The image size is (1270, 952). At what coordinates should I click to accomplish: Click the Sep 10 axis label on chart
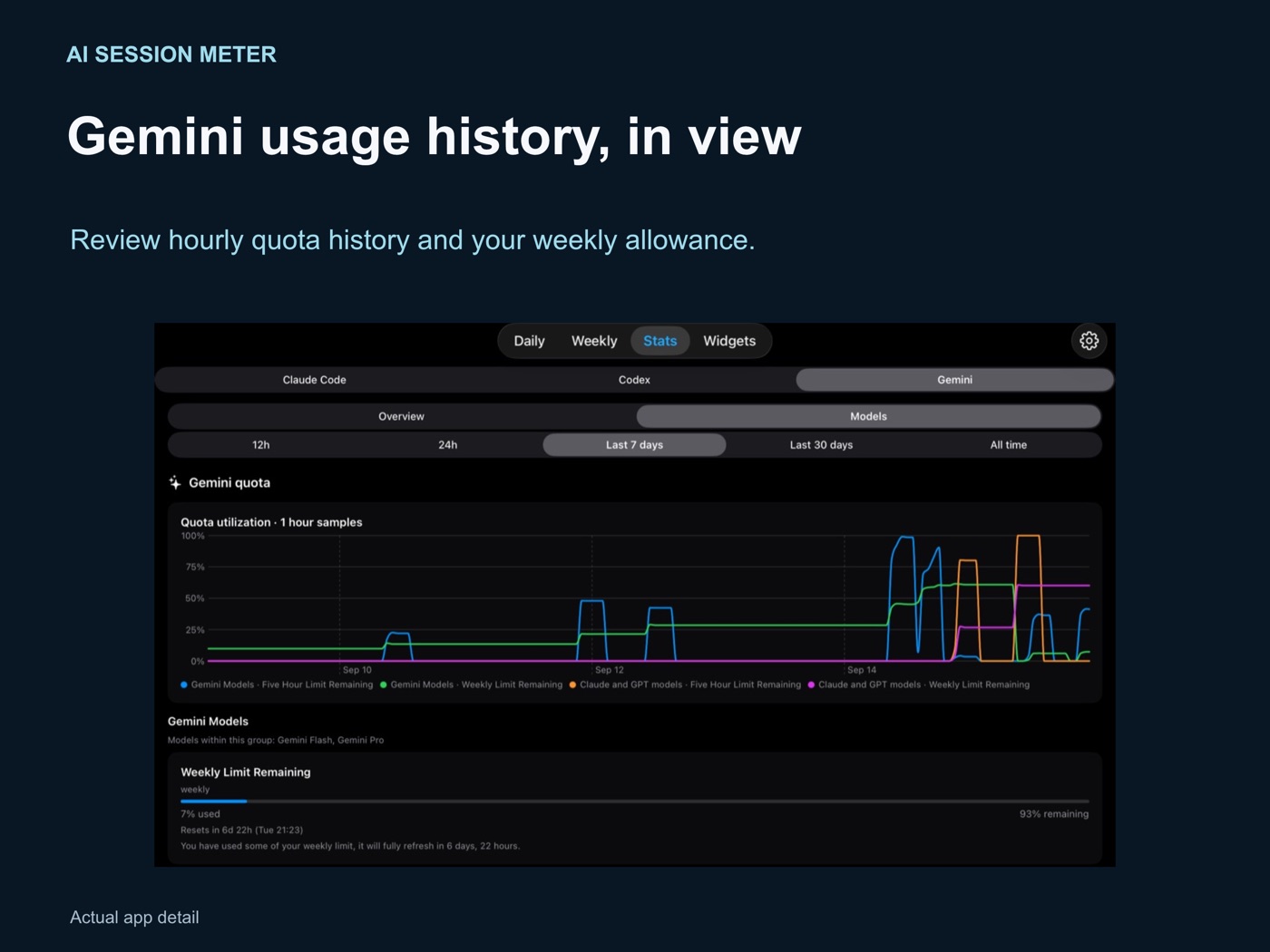tap(357, 670)
